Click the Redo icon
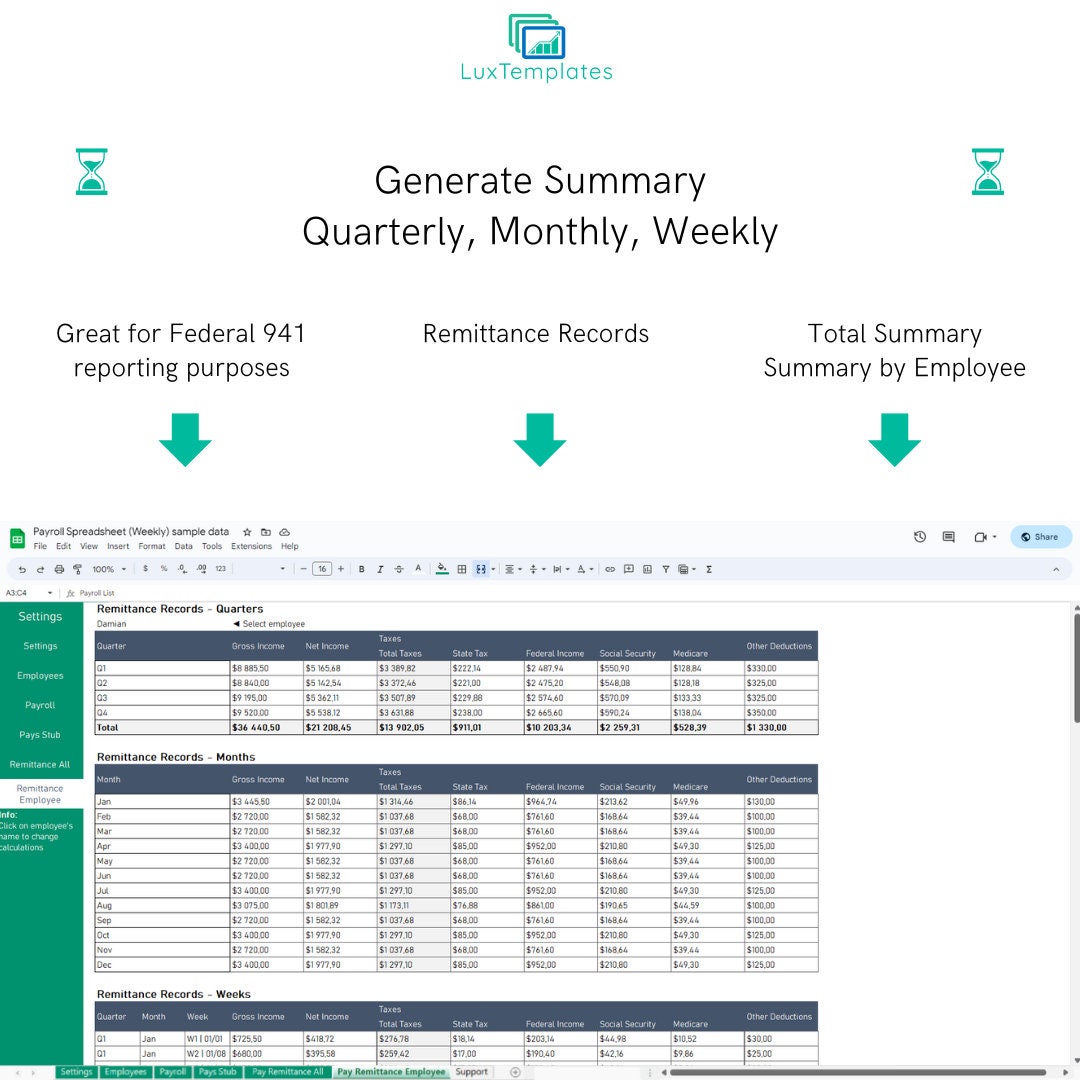The width and height of the screenshot is (1080, 1080). [x=40, y=570]
